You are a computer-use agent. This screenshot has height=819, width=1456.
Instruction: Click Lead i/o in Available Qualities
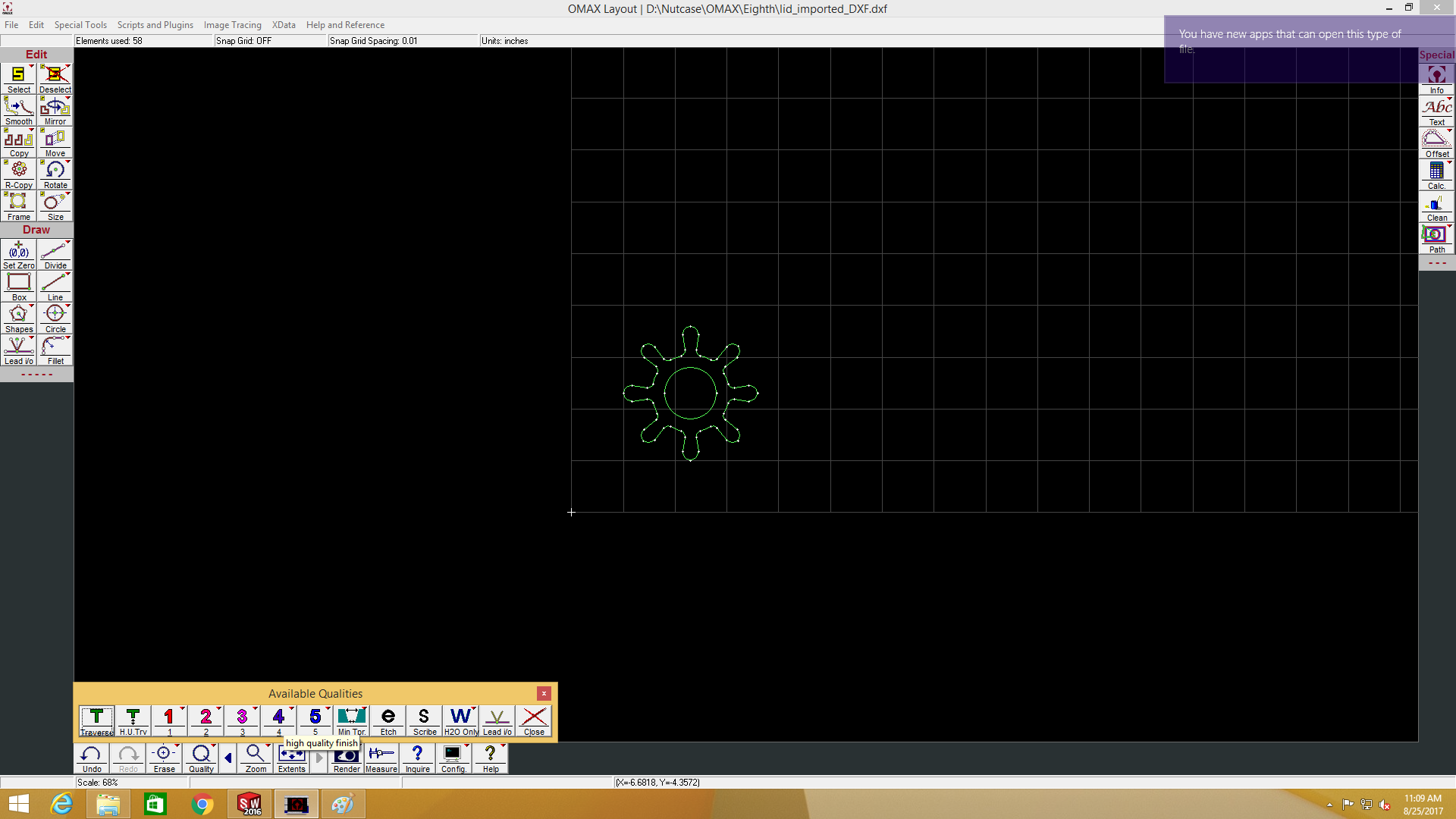coord(497,721)
